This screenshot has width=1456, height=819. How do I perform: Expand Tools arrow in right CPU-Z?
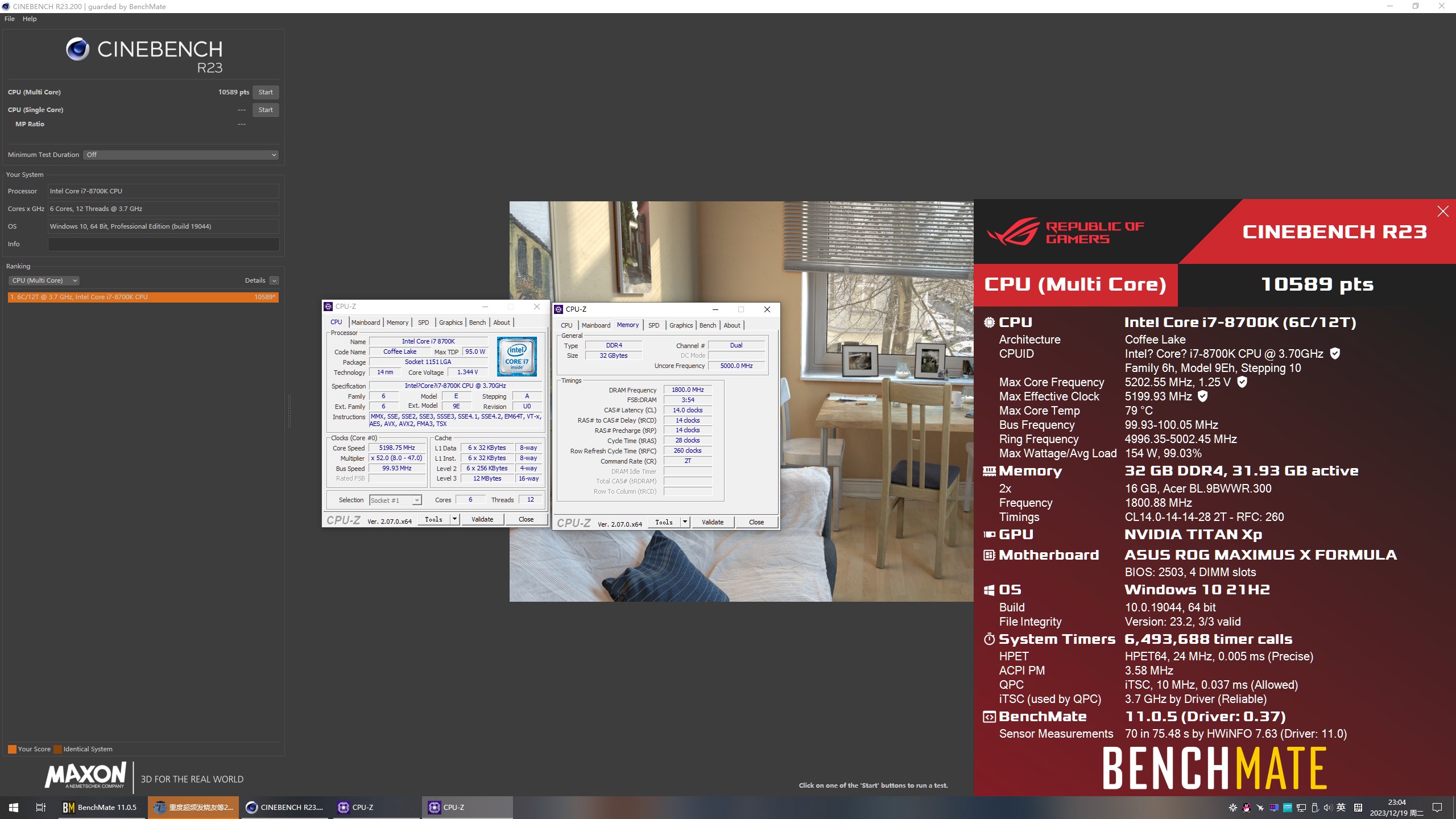tap(685, 522)
